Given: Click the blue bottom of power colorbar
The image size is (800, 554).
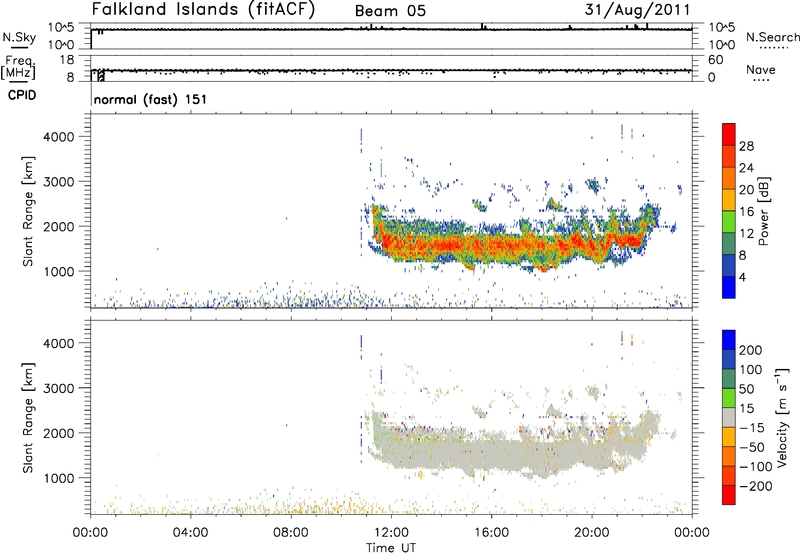Looking at the screenshot, I should click(729, 287).
